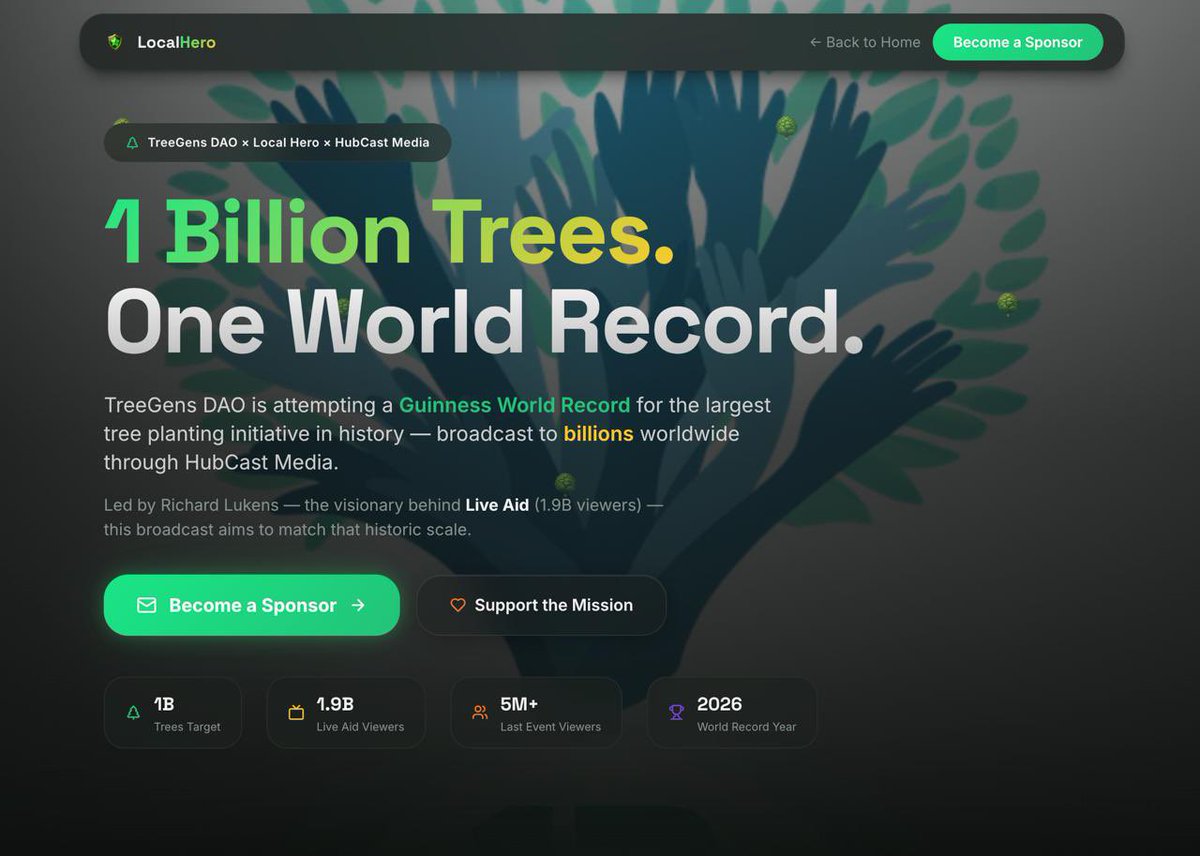Screen dimensions: 1200x856
Task: Click the large Become a Sponsor button
Action: (x=252, y=605)
